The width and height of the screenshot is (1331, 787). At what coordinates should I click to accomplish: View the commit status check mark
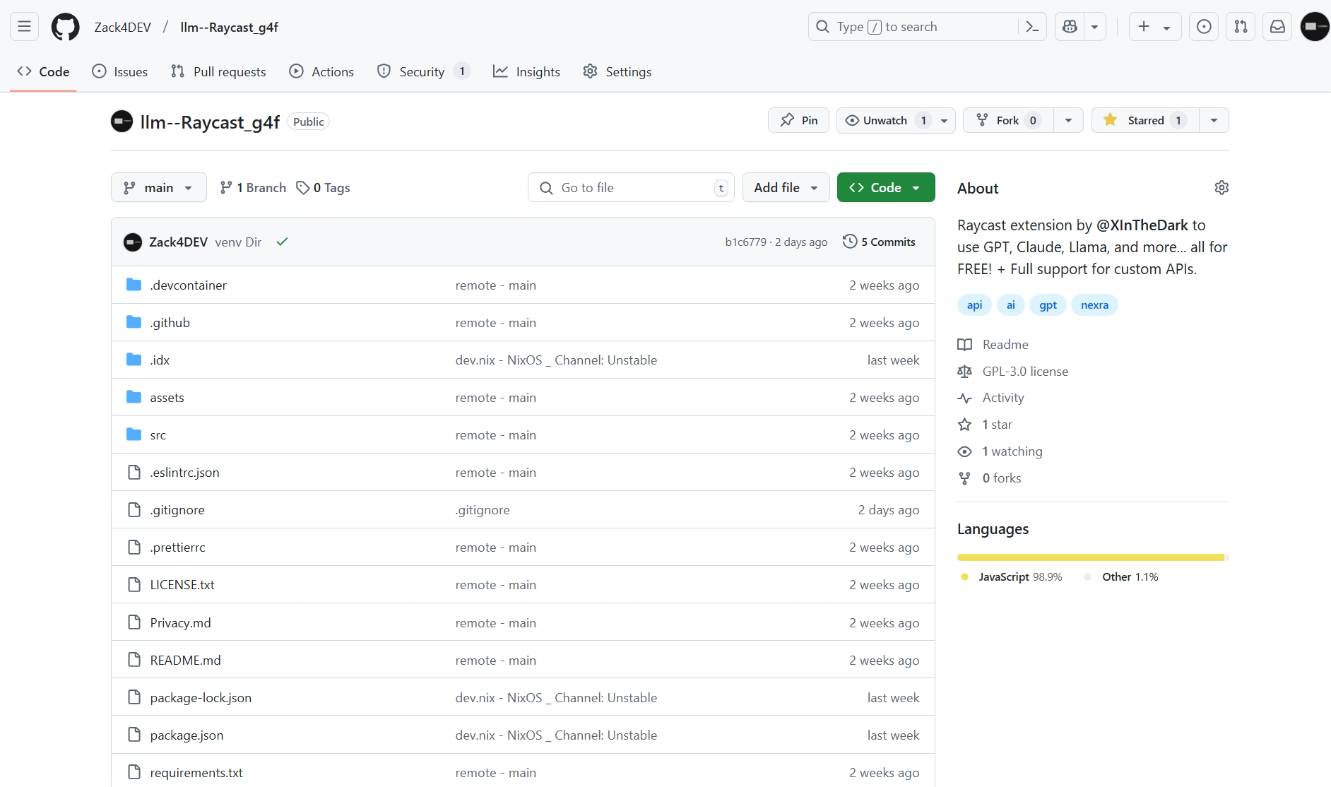click(282, 242)
